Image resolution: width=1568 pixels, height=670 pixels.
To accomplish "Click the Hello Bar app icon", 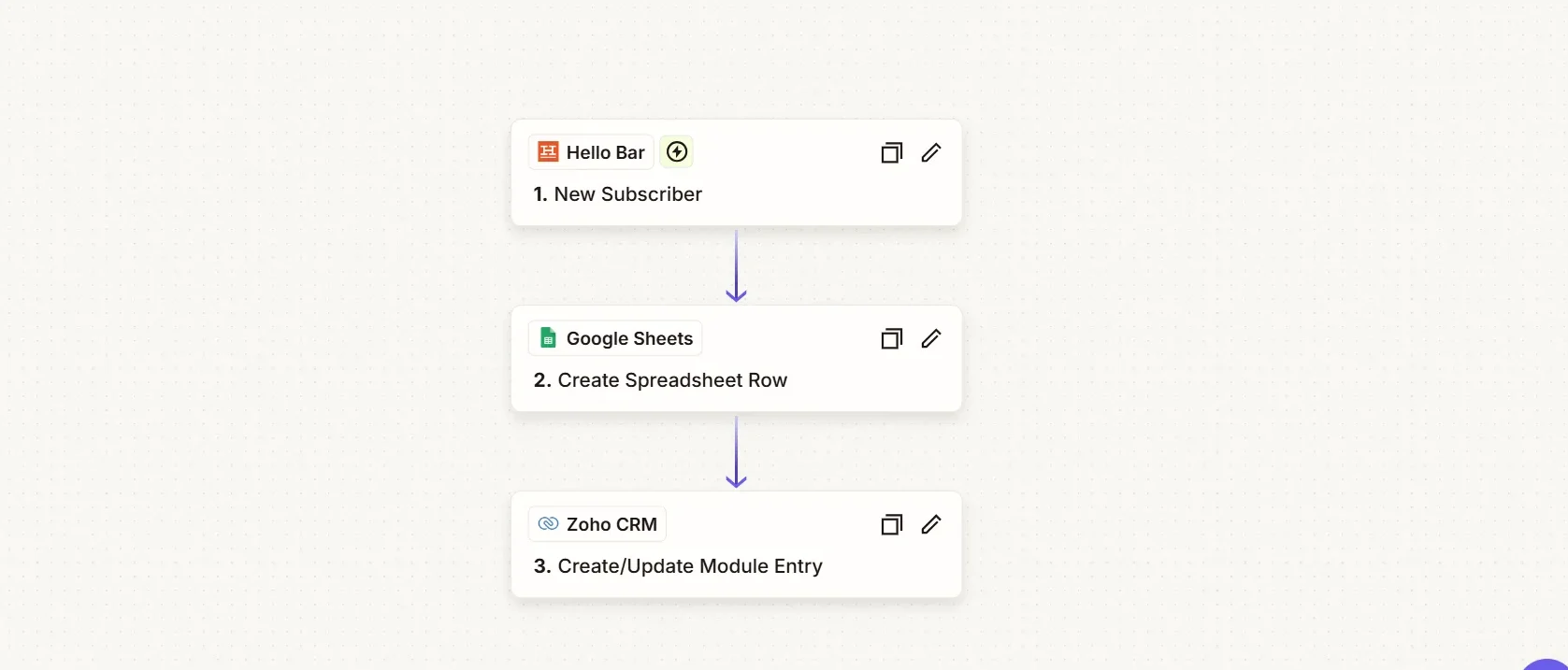I will 549,152.
